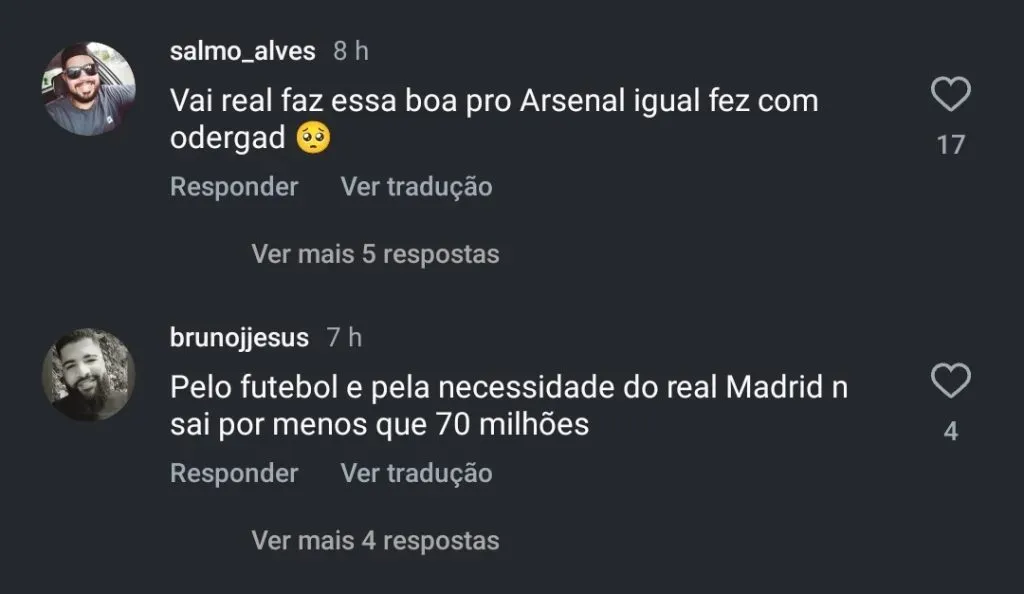Click the "7 h" timestamp
Viewport: 1024px width, 594px height.
tap(345, 338)
